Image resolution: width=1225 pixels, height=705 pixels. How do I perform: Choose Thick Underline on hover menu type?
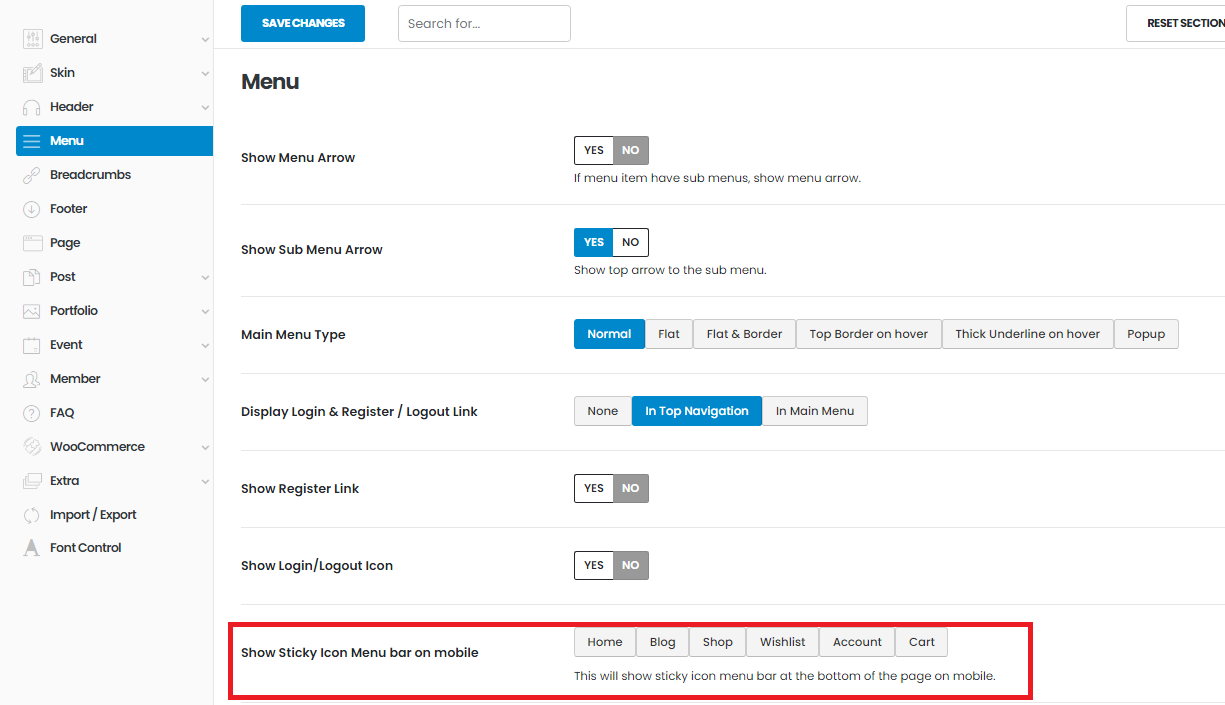tap(1027, 334)
